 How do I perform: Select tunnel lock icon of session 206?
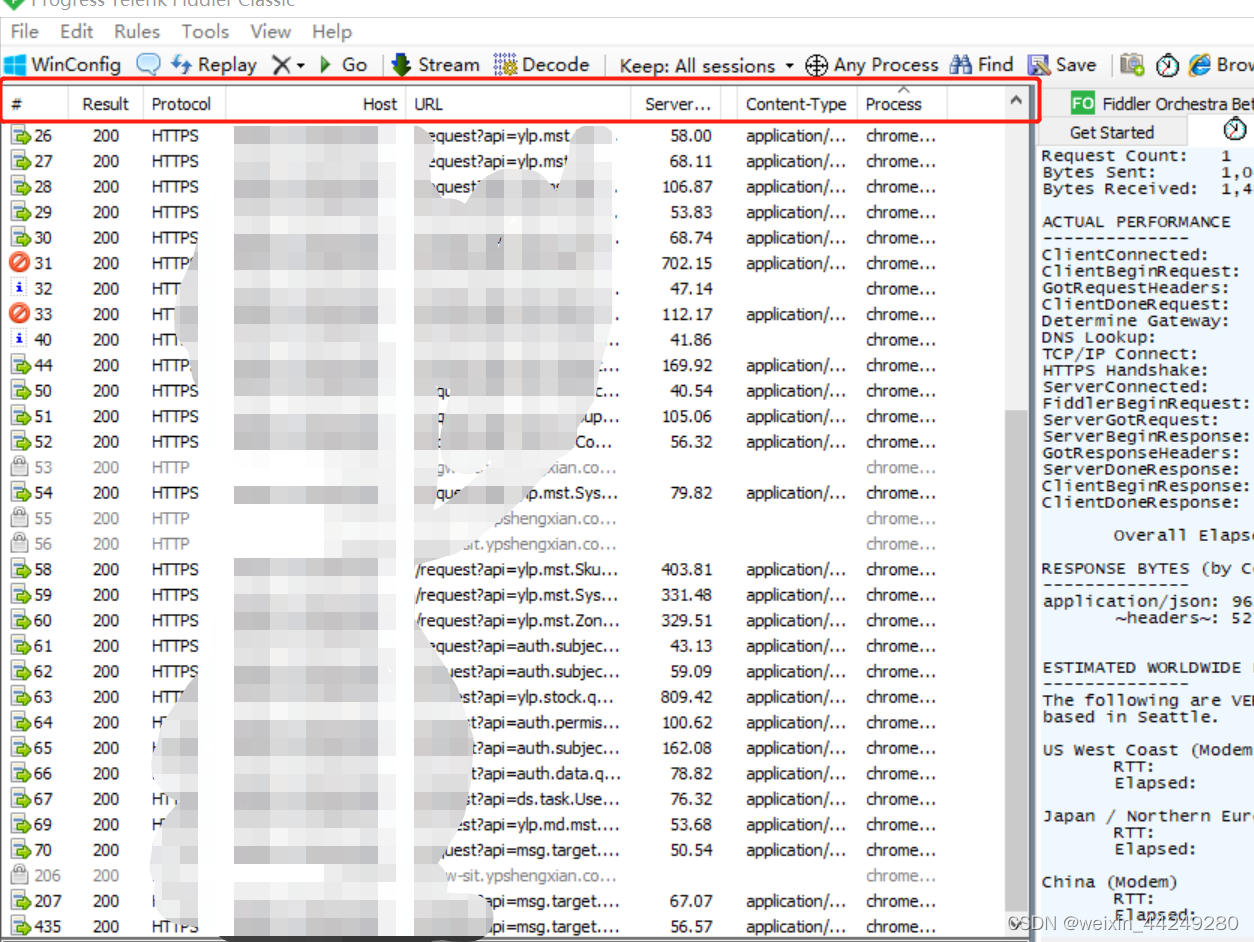pos(19,876)
